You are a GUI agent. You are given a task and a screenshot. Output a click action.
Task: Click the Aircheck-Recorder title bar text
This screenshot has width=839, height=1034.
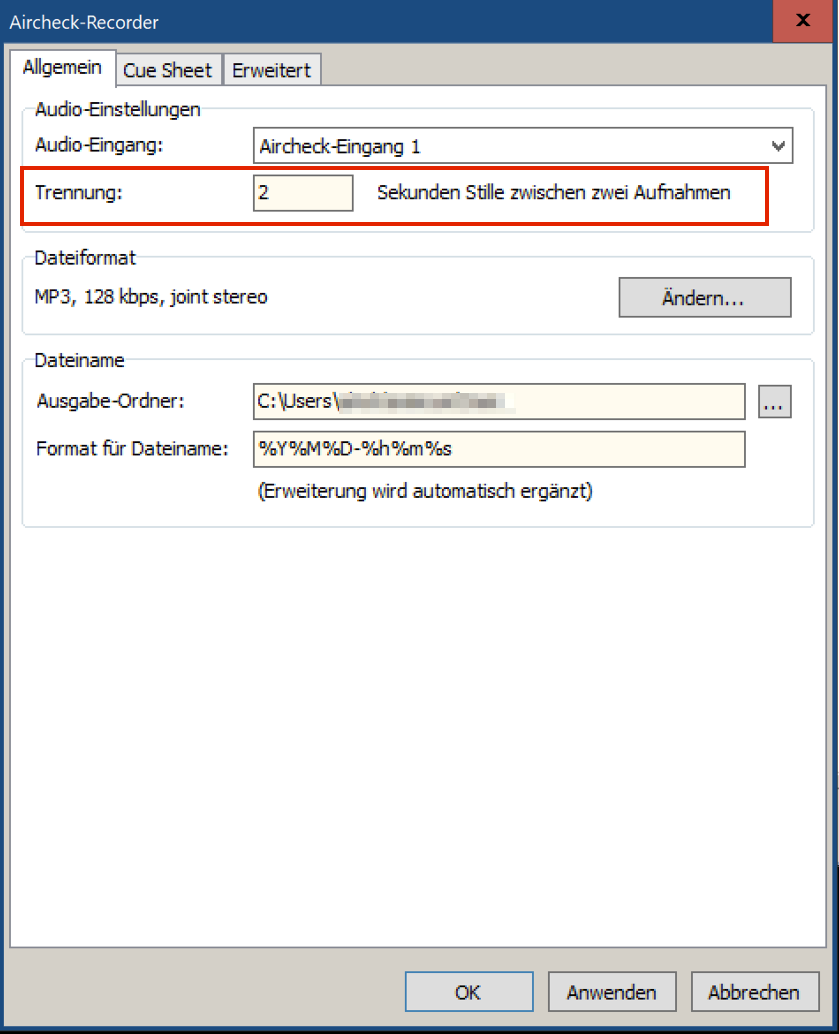pos(84,22)
